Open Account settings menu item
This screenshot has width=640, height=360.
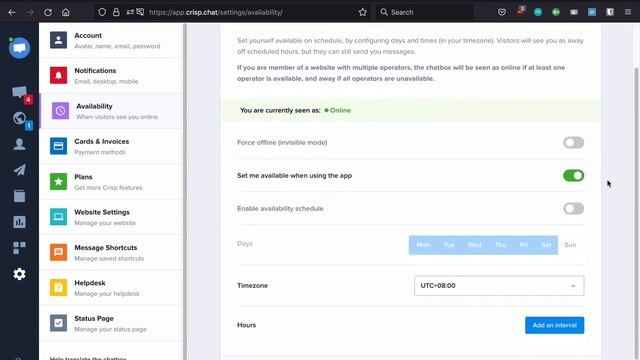click(111, 40)
